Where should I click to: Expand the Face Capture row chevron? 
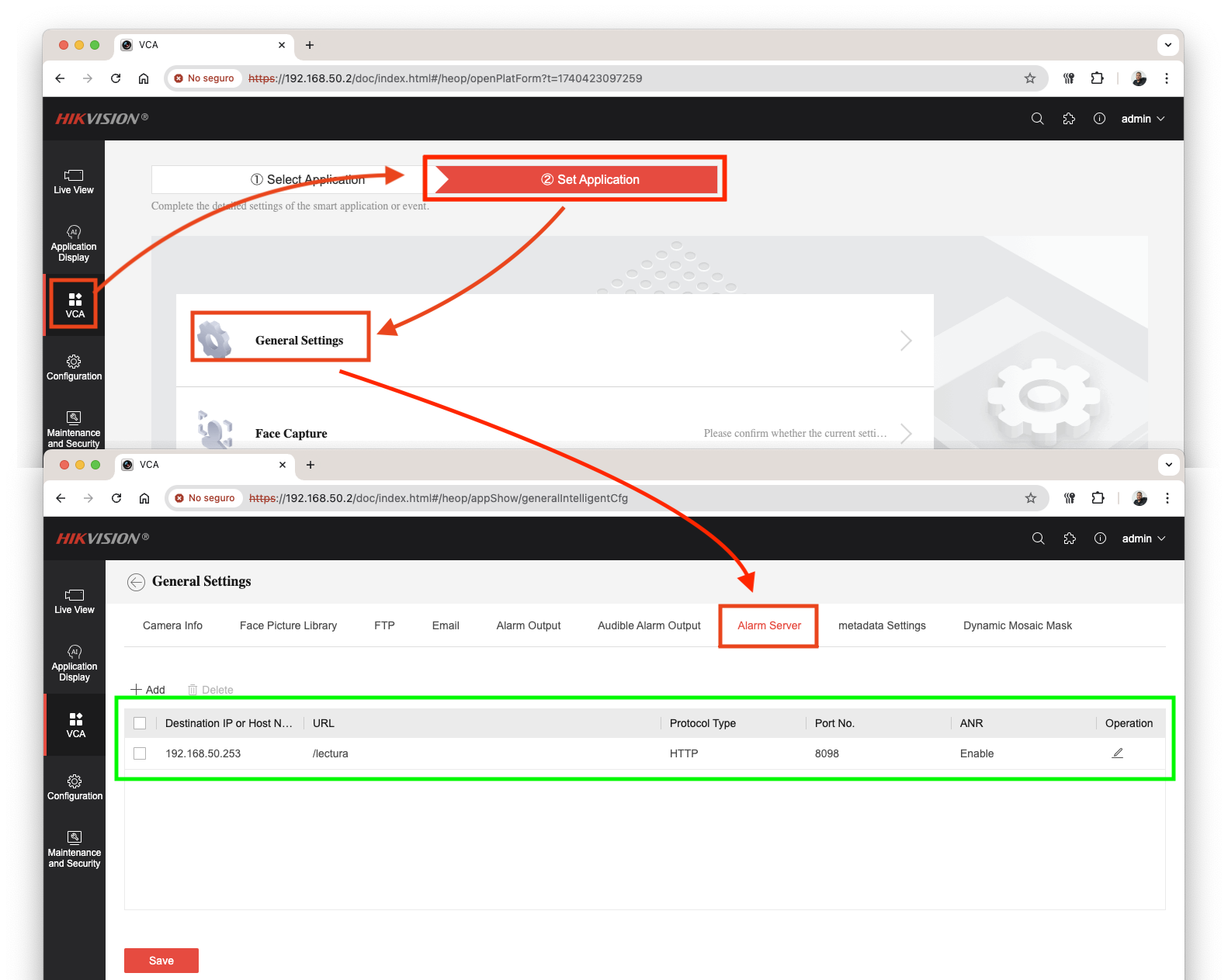click(x=906, y=433)
